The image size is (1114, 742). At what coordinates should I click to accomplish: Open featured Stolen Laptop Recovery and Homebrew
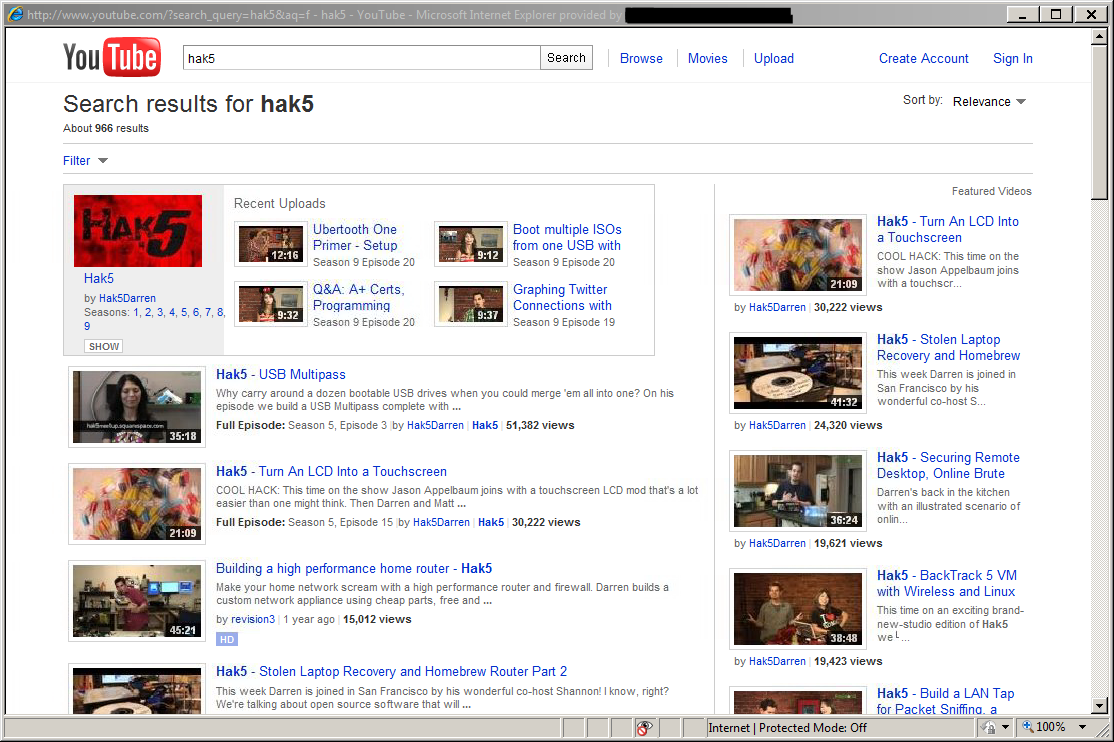point(948,348)
